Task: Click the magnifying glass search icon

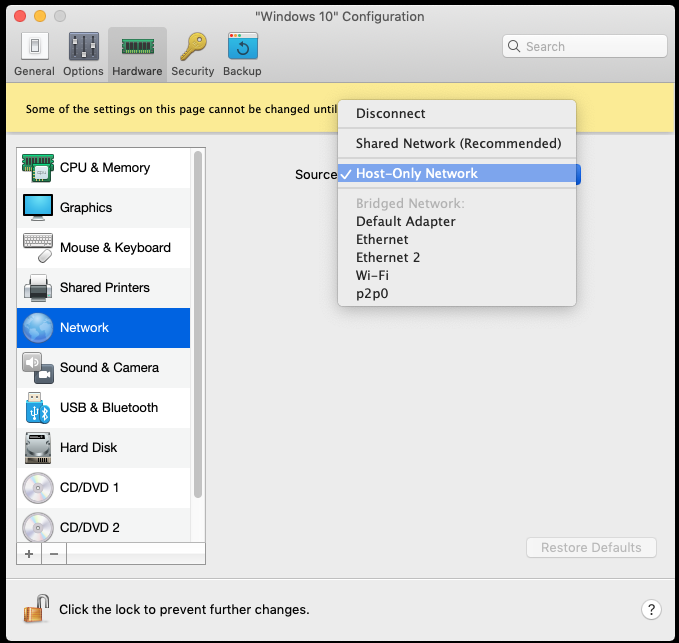Action: (x=514, y=46)
